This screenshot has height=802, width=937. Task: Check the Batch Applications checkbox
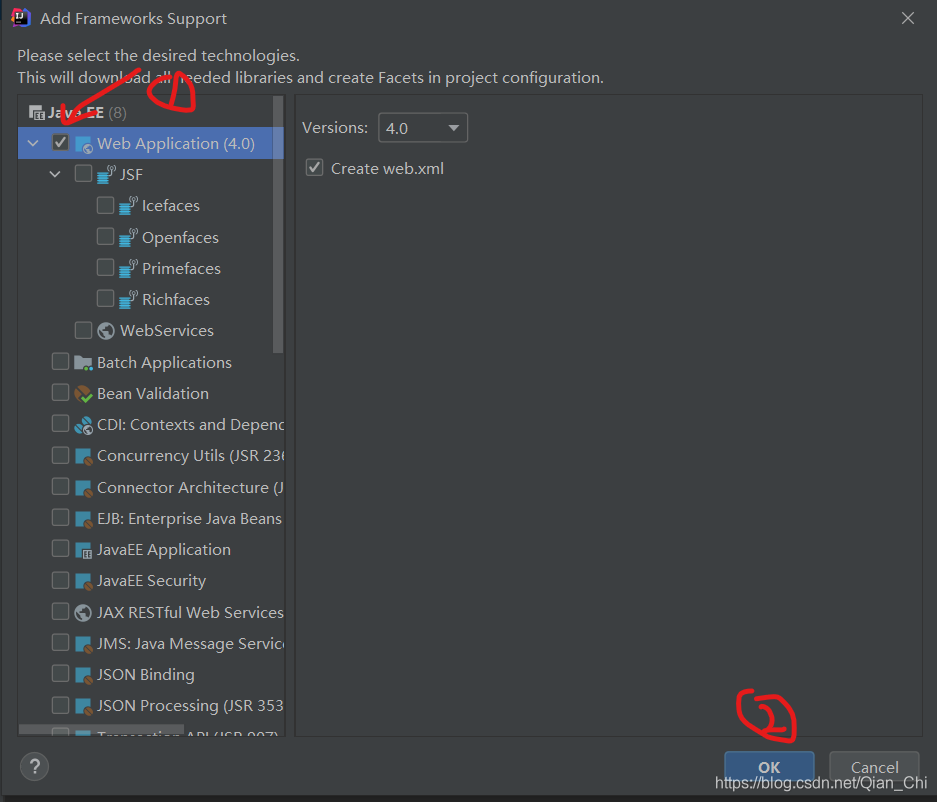click(x=60, y=361)
